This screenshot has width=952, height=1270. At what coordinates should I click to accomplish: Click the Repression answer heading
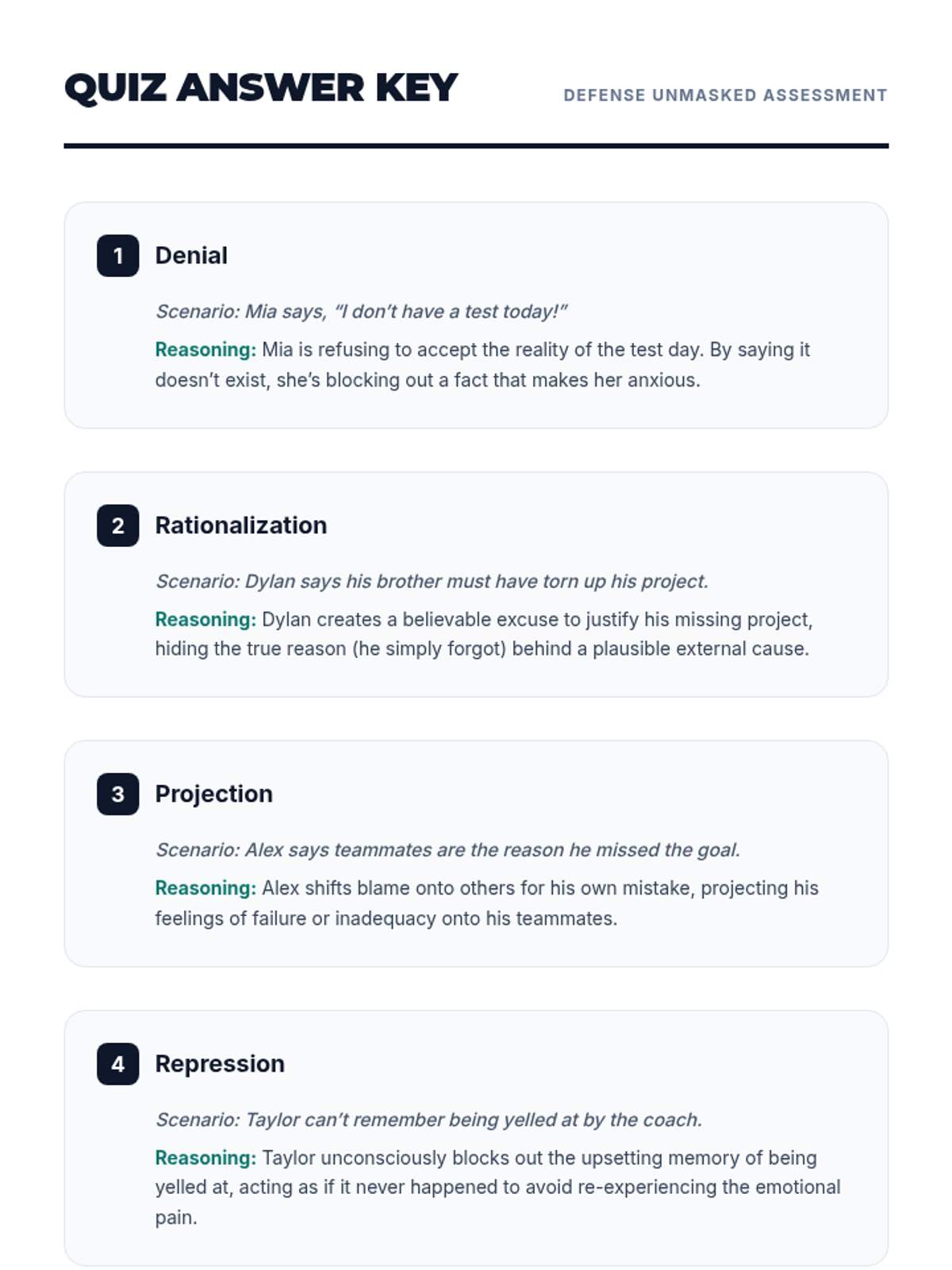coord(220,1064)
